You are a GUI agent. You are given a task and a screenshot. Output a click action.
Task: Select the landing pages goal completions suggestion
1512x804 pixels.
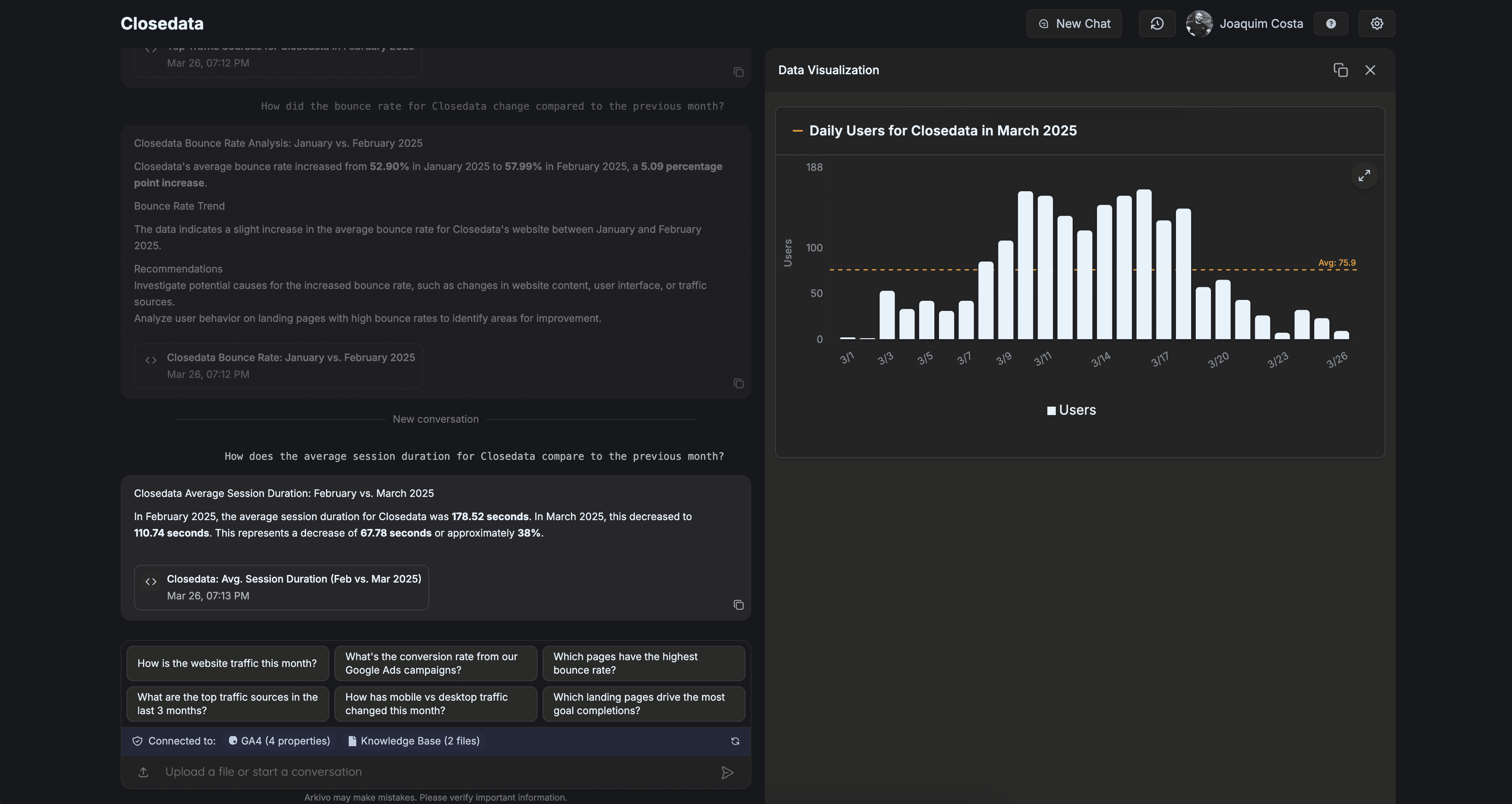pos(643,704)
